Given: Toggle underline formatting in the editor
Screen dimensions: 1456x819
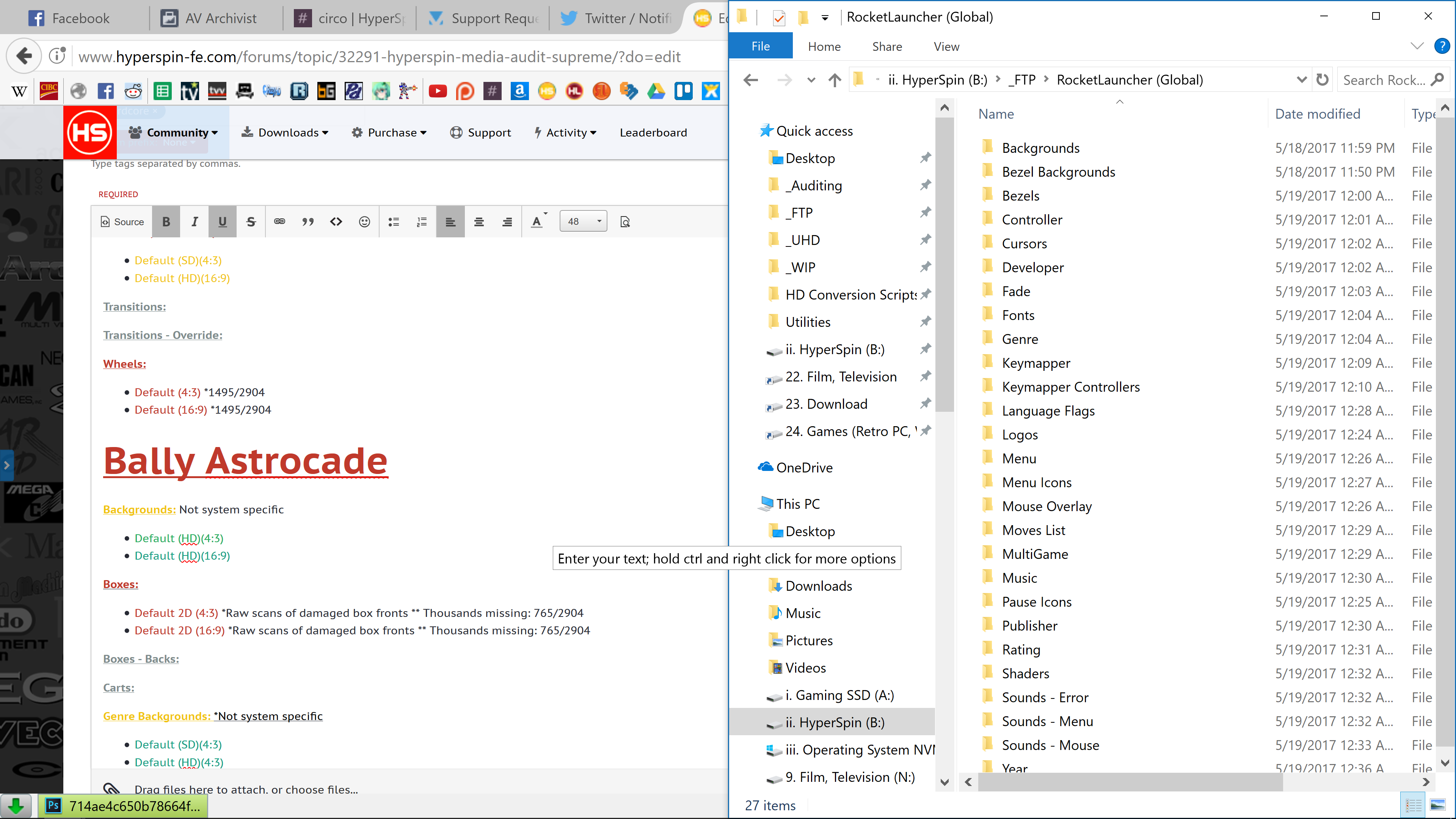Looking at the screenshot, I should tap(223, 221).
